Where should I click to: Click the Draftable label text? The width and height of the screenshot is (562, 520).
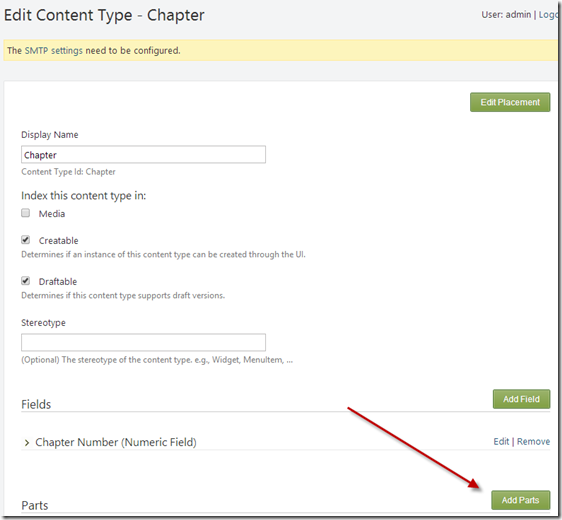(58, 282)
